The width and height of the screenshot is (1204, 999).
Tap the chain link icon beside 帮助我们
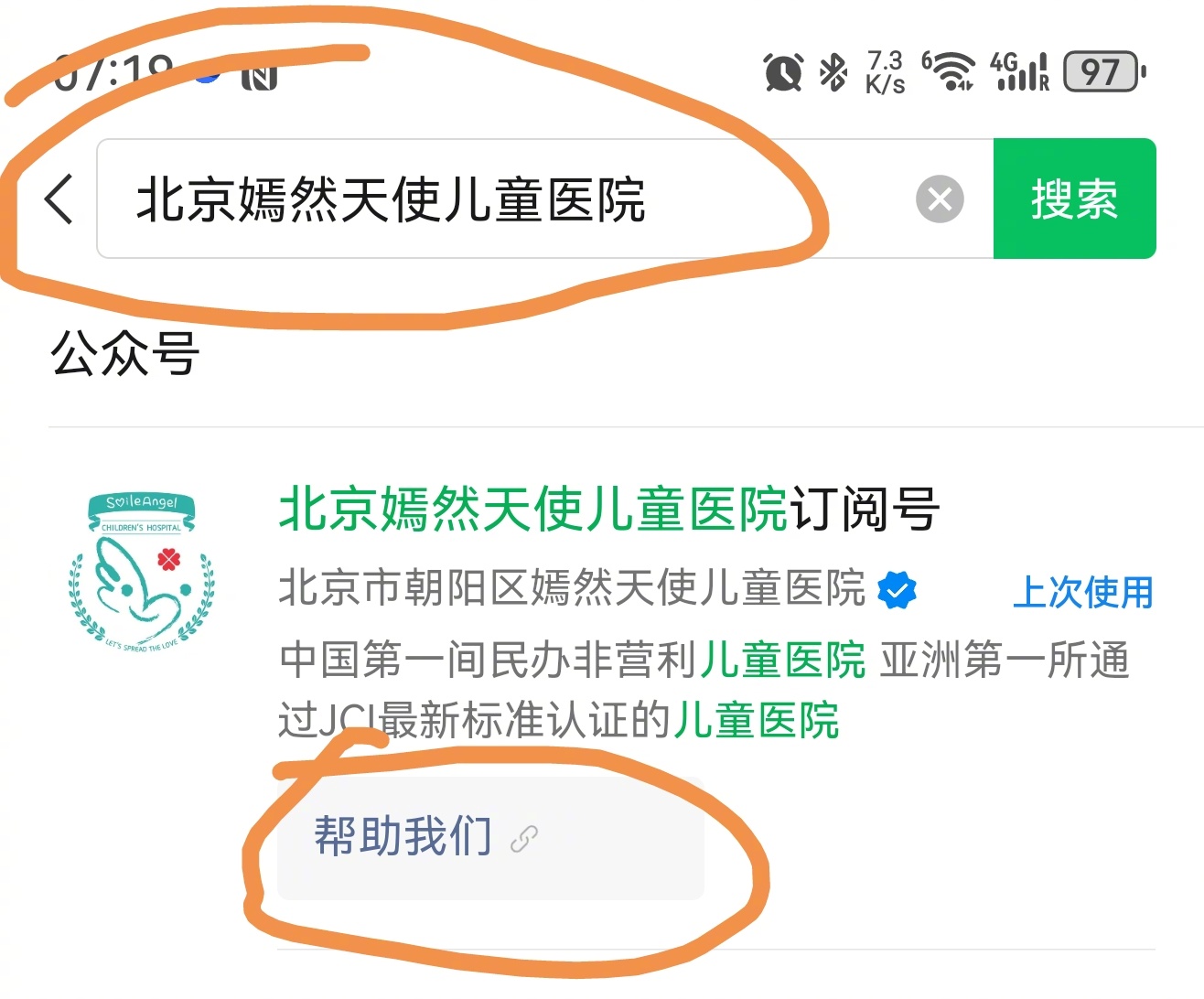(x=524, y=839)
